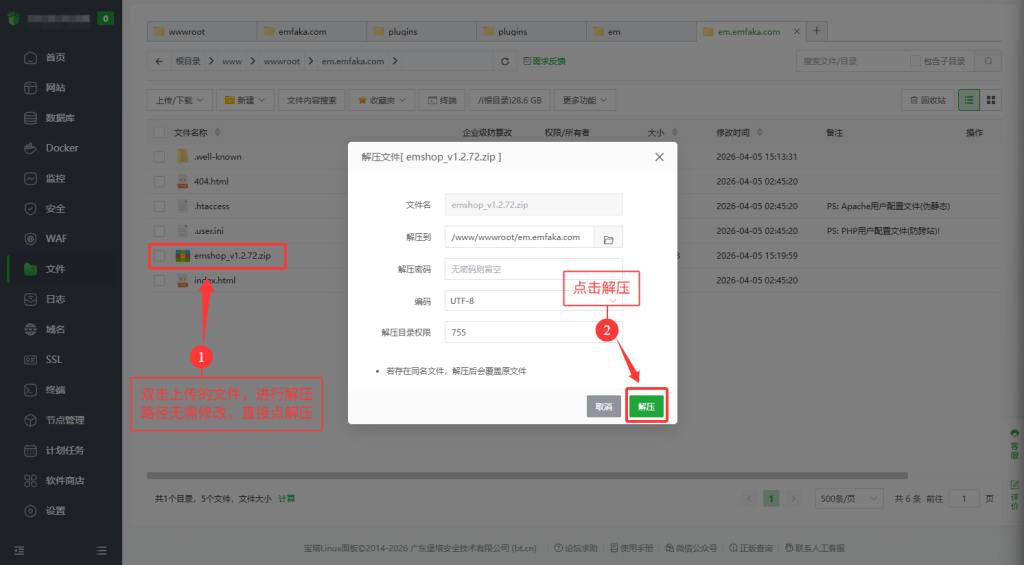Click the refresh directory icon
Image resolution: width=1024 pixels, height=565 pixels.
pyautogui.click(x=505, y=61)
